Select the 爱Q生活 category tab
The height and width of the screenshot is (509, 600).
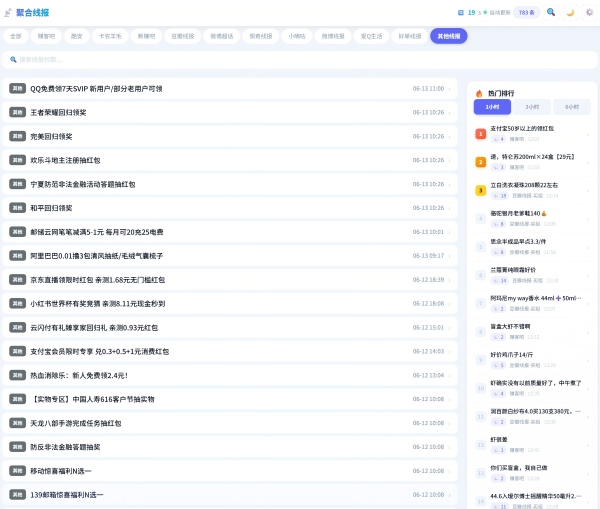pos(371,36)
